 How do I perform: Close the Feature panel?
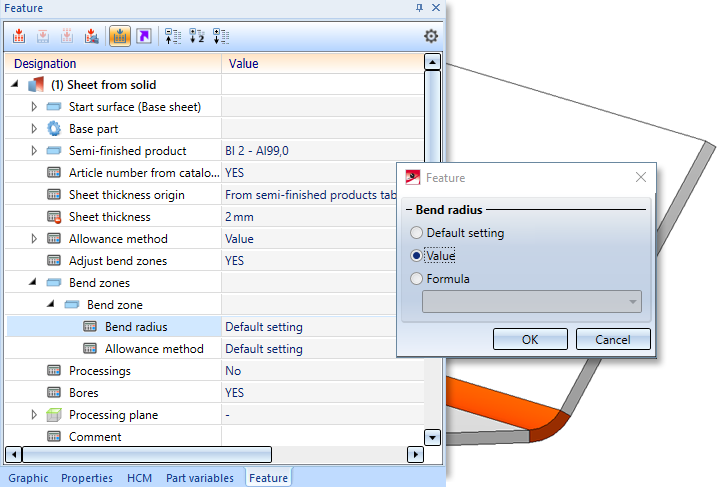point(436,7)
